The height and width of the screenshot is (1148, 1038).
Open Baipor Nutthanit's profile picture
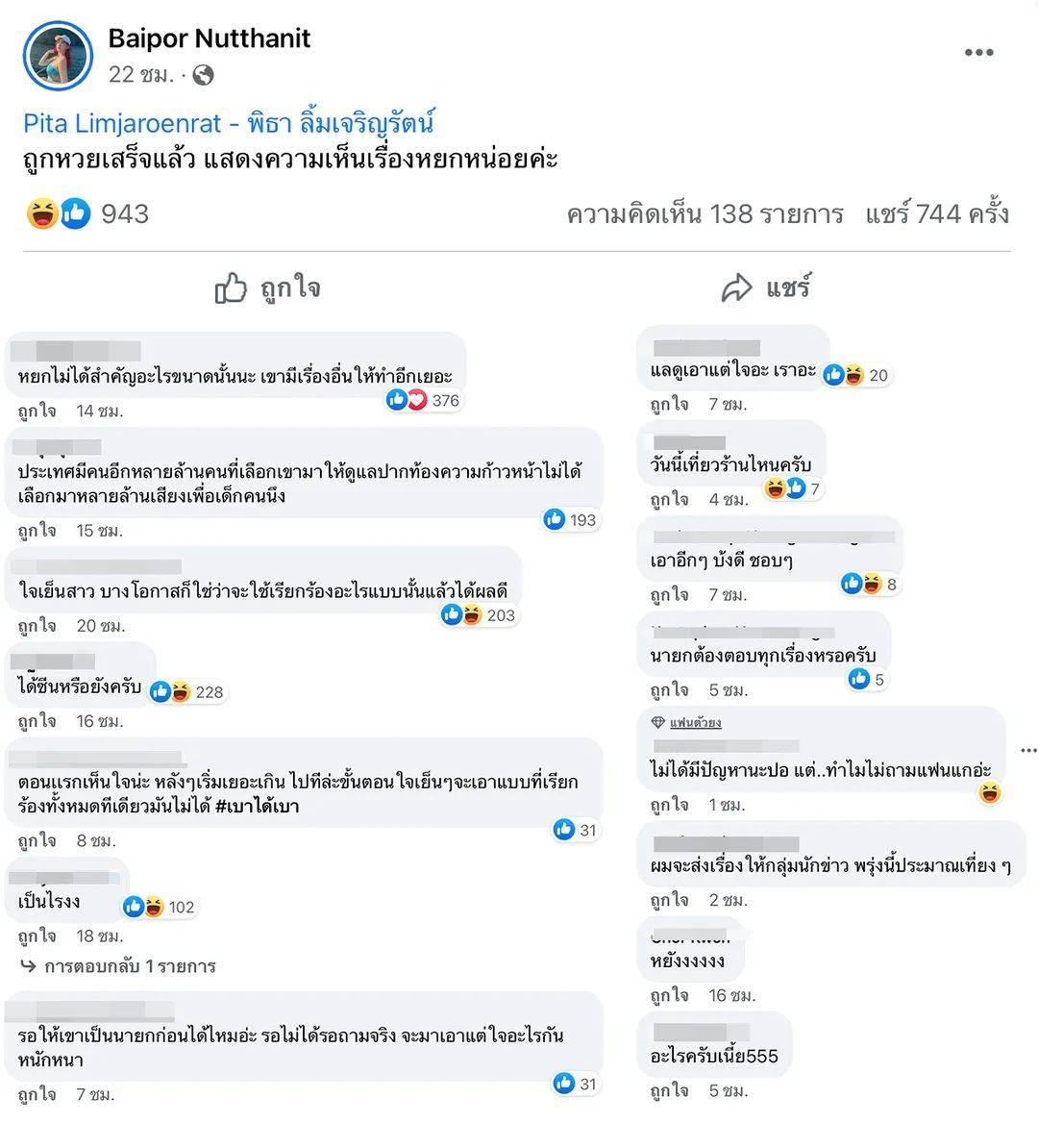[58, 55]
